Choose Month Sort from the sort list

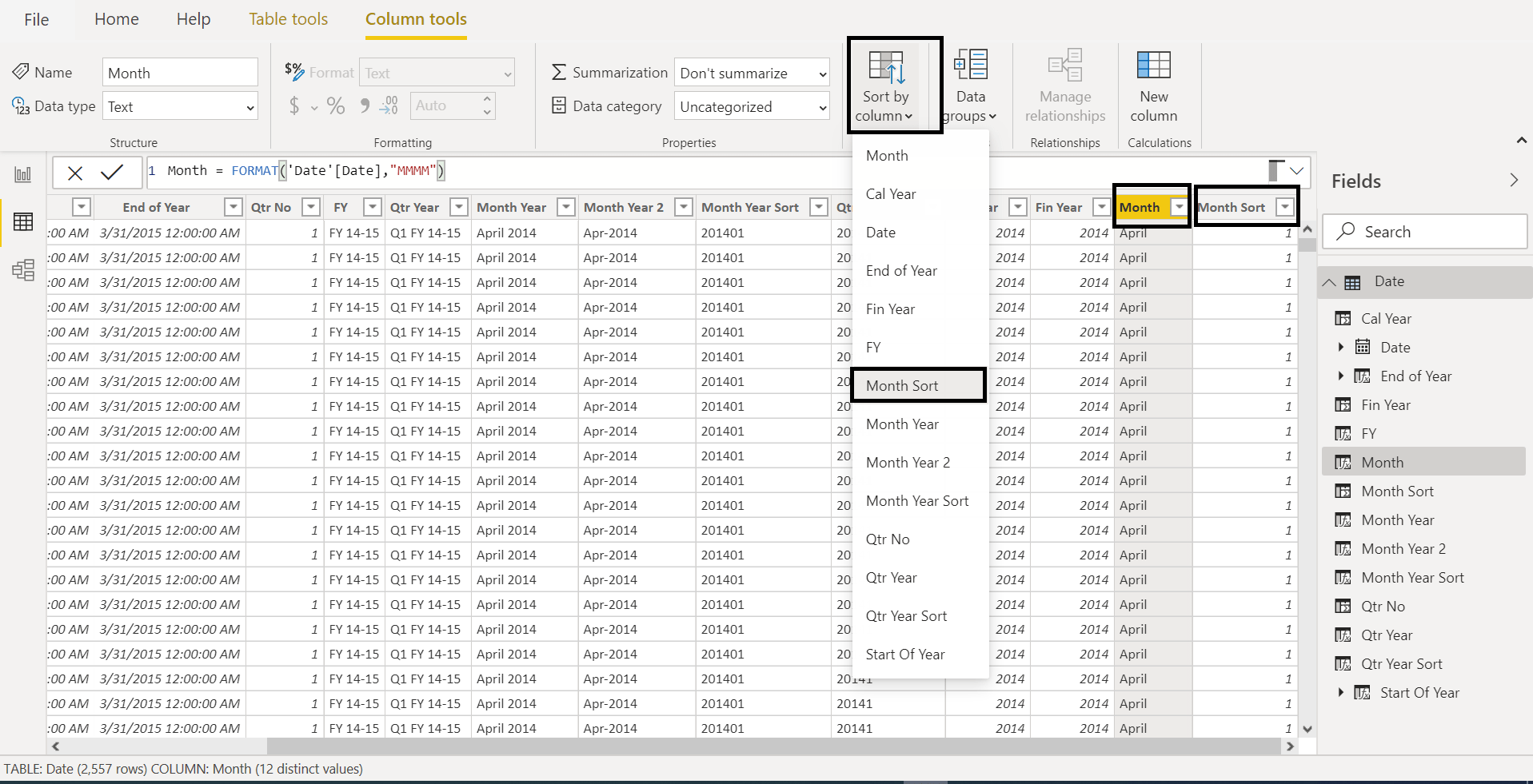(x=902, y=386)
